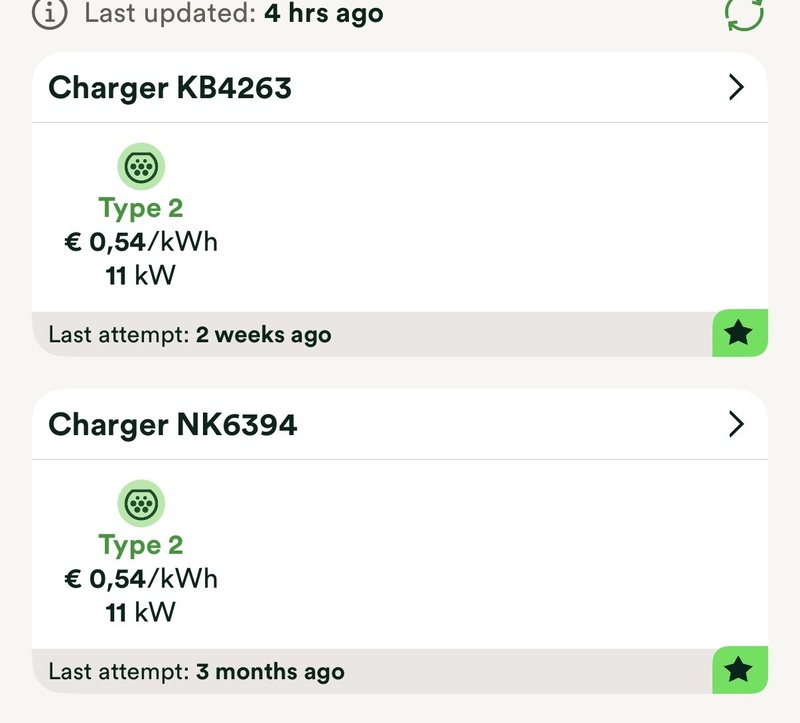Tap the bold '4 hrs ago' timestamp
Screen dimensions: 800x723
pos(323,14)
